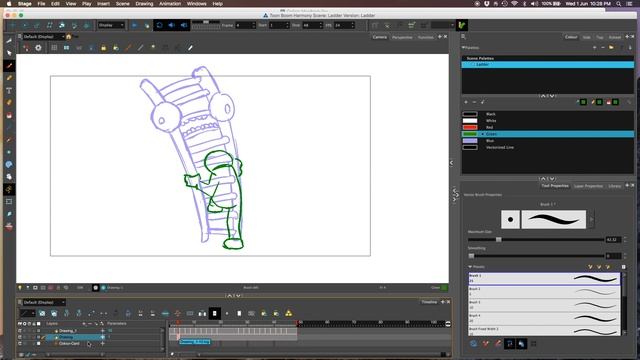
Task: Toggle the first green colour lock box
Action: pyautogui.click(x=584, y=102)
